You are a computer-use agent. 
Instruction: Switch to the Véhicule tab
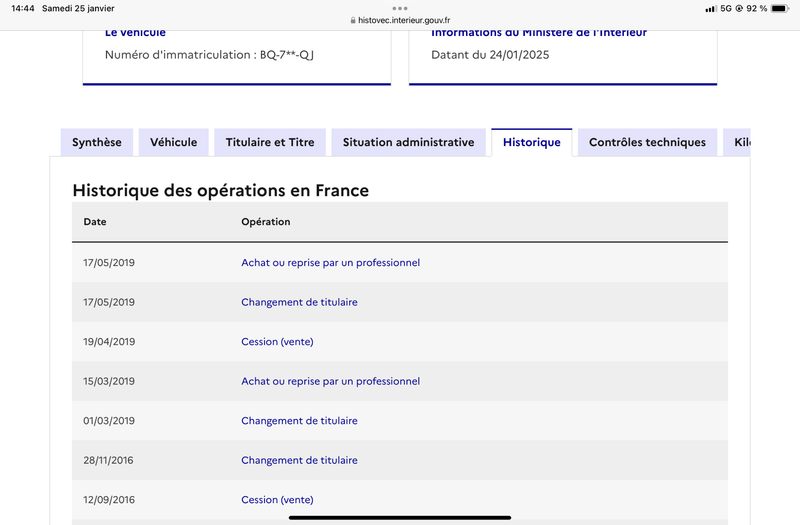(x=173, y=142)
